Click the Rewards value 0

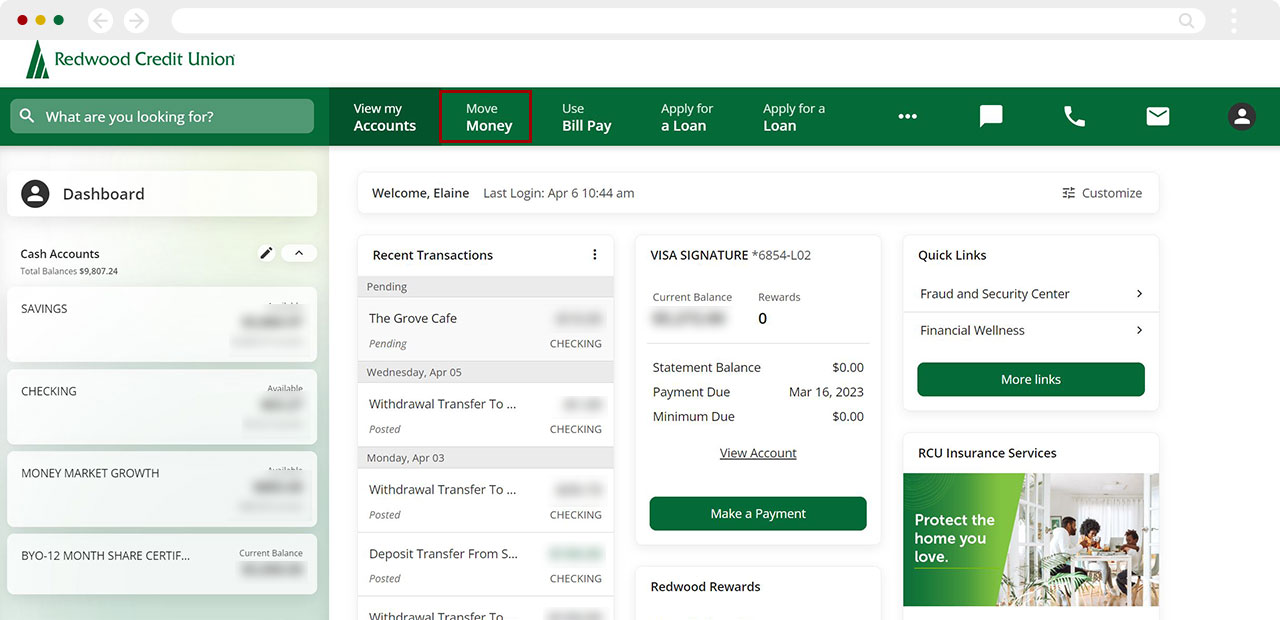(x=763, y=318)
